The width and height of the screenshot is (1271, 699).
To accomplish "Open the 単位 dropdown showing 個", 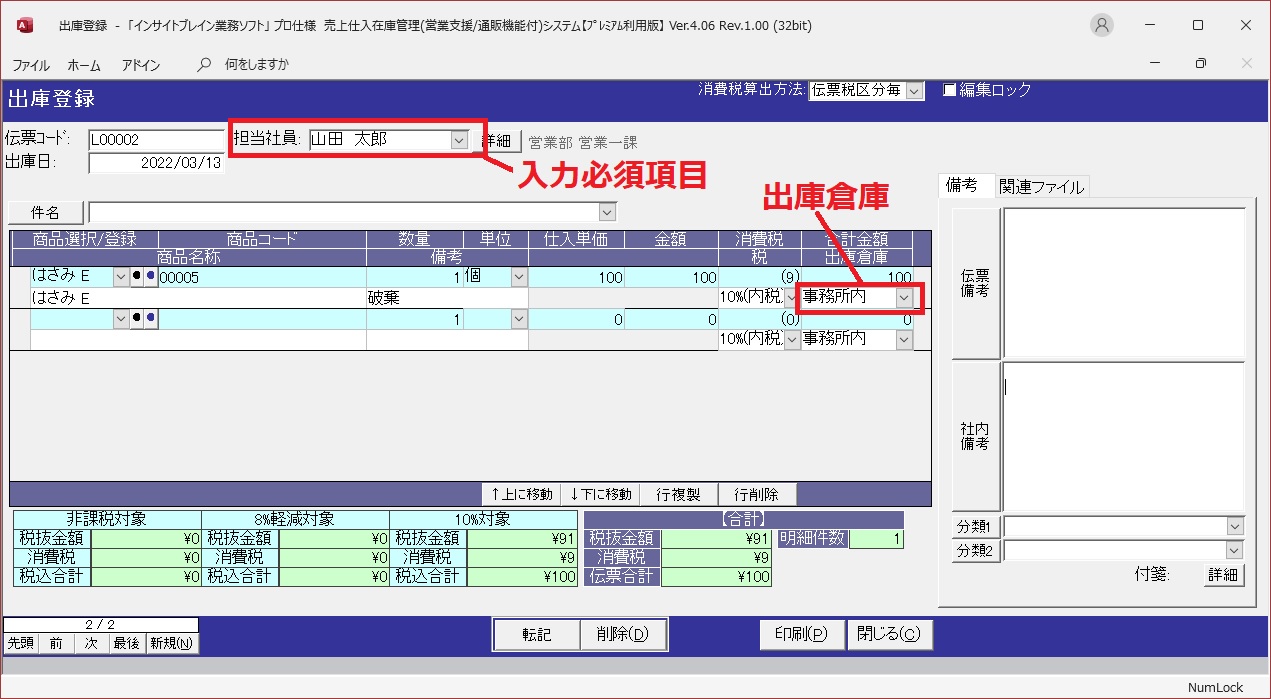I will 519,277.
